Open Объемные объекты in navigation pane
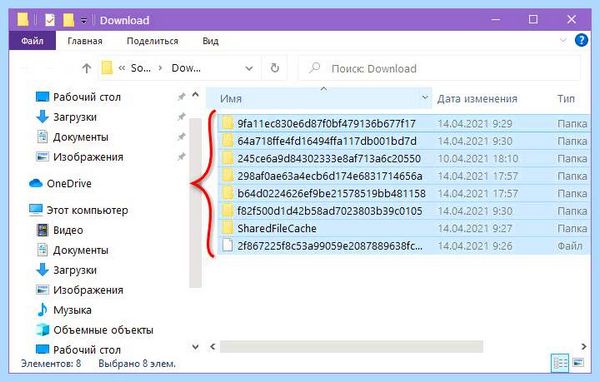This screenshot has height=382, width=600. 103,330
